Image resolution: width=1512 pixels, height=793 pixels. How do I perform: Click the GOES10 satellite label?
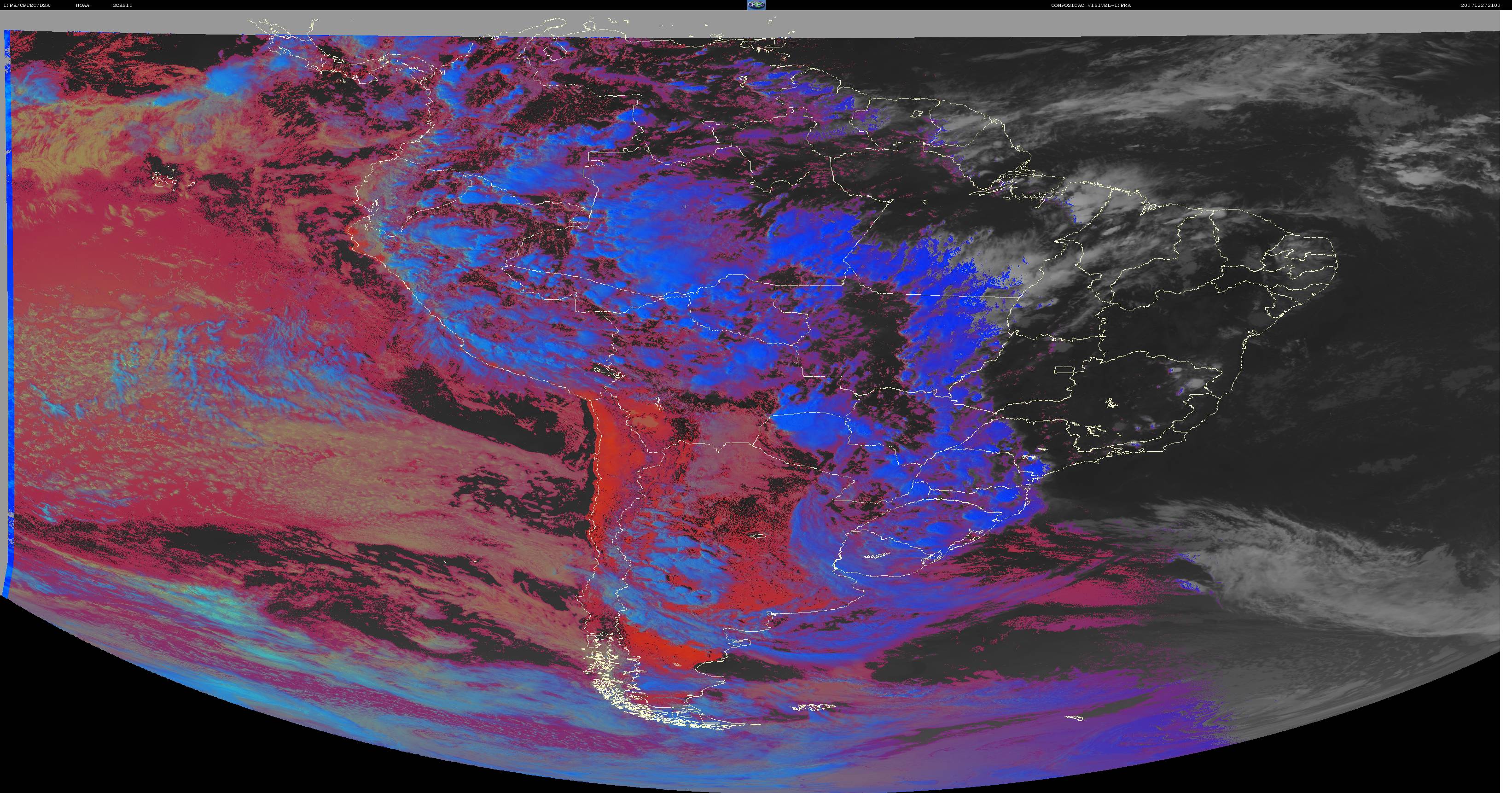point(122,5)
